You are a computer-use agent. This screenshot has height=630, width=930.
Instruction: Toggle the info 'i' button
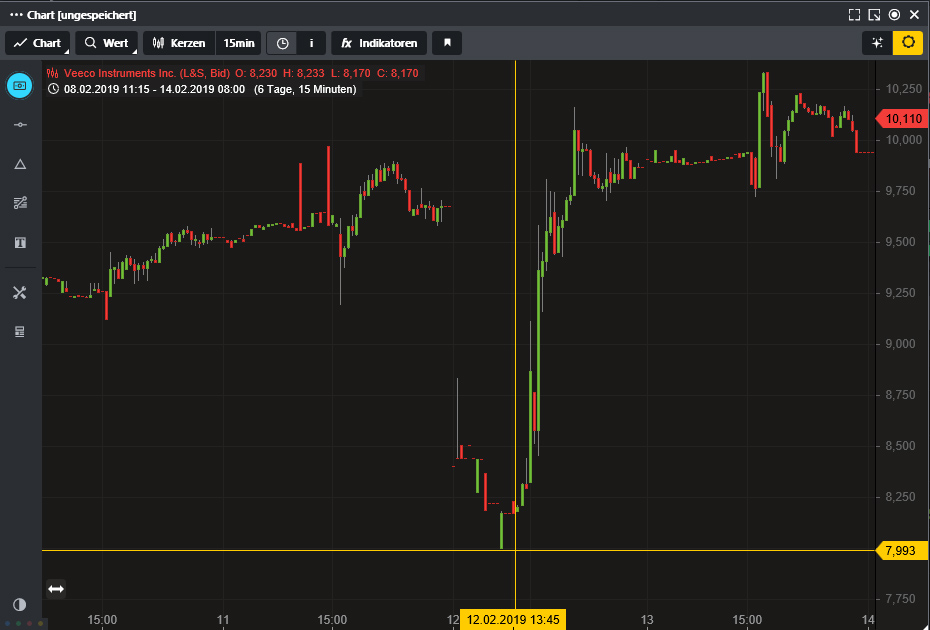(311, 43)
